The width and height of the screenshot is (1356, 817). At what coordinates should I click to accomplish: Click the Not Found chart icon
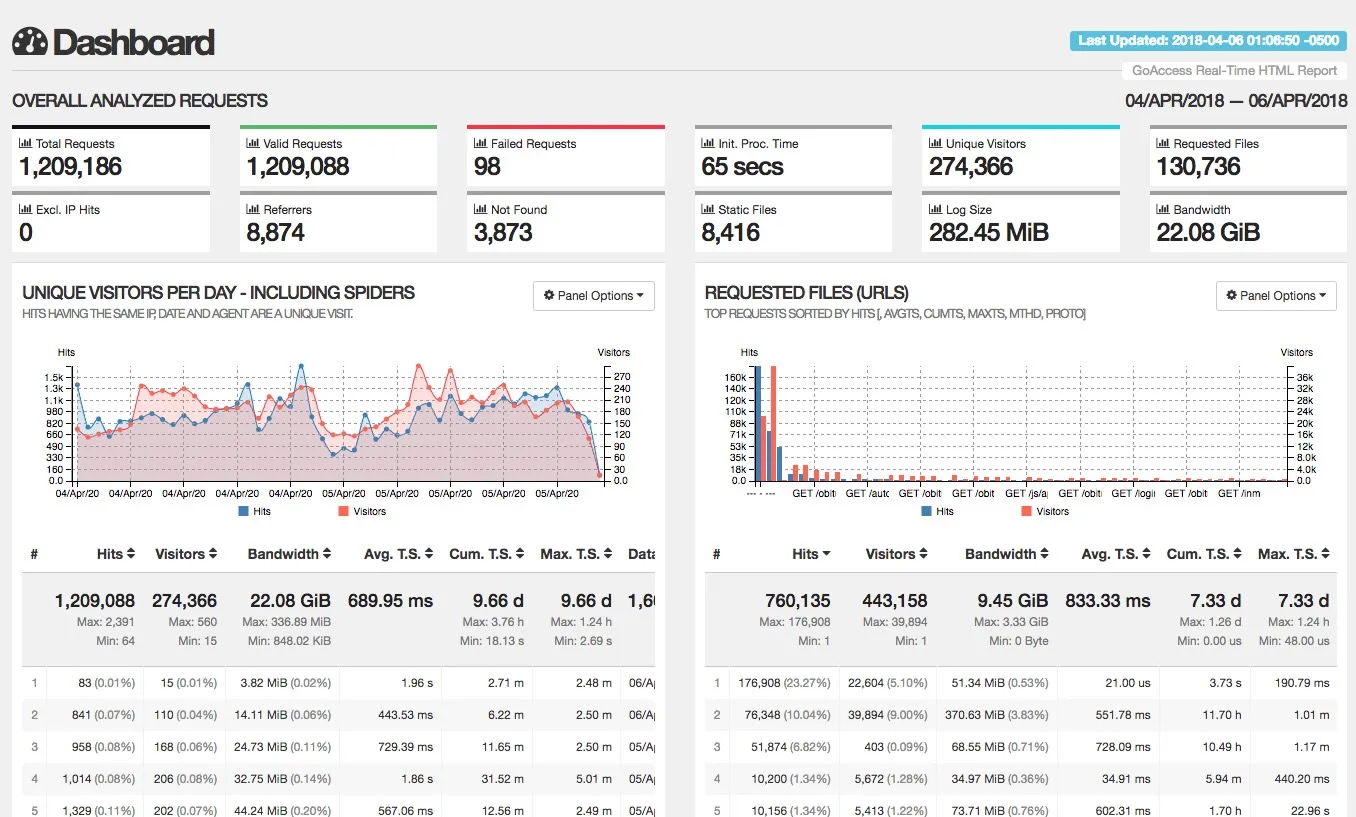click(x=481, y=210)
